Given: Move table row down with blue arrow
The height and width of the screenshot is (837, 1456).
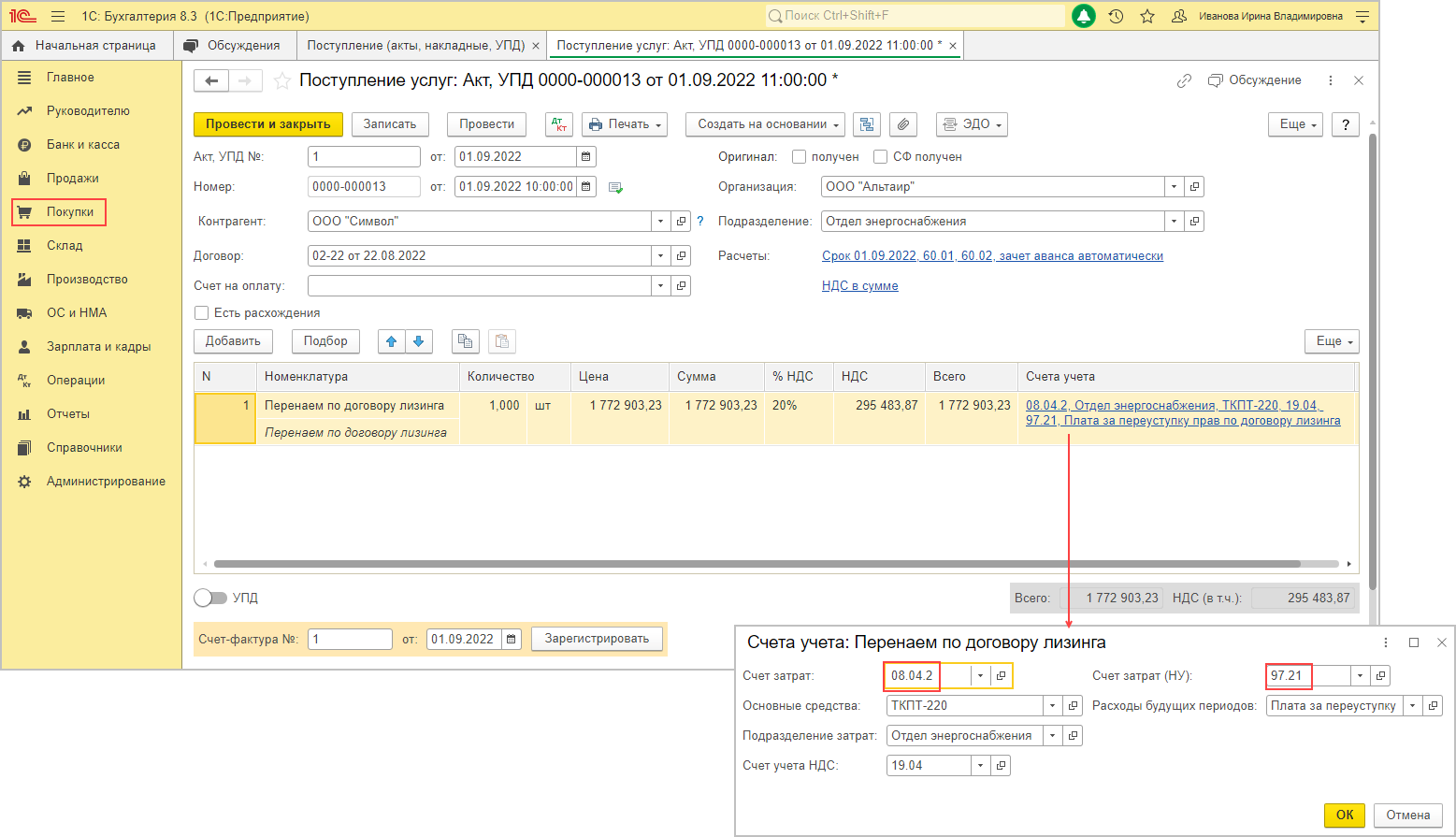Looking at the screenshot, I should tap(418, 341).
